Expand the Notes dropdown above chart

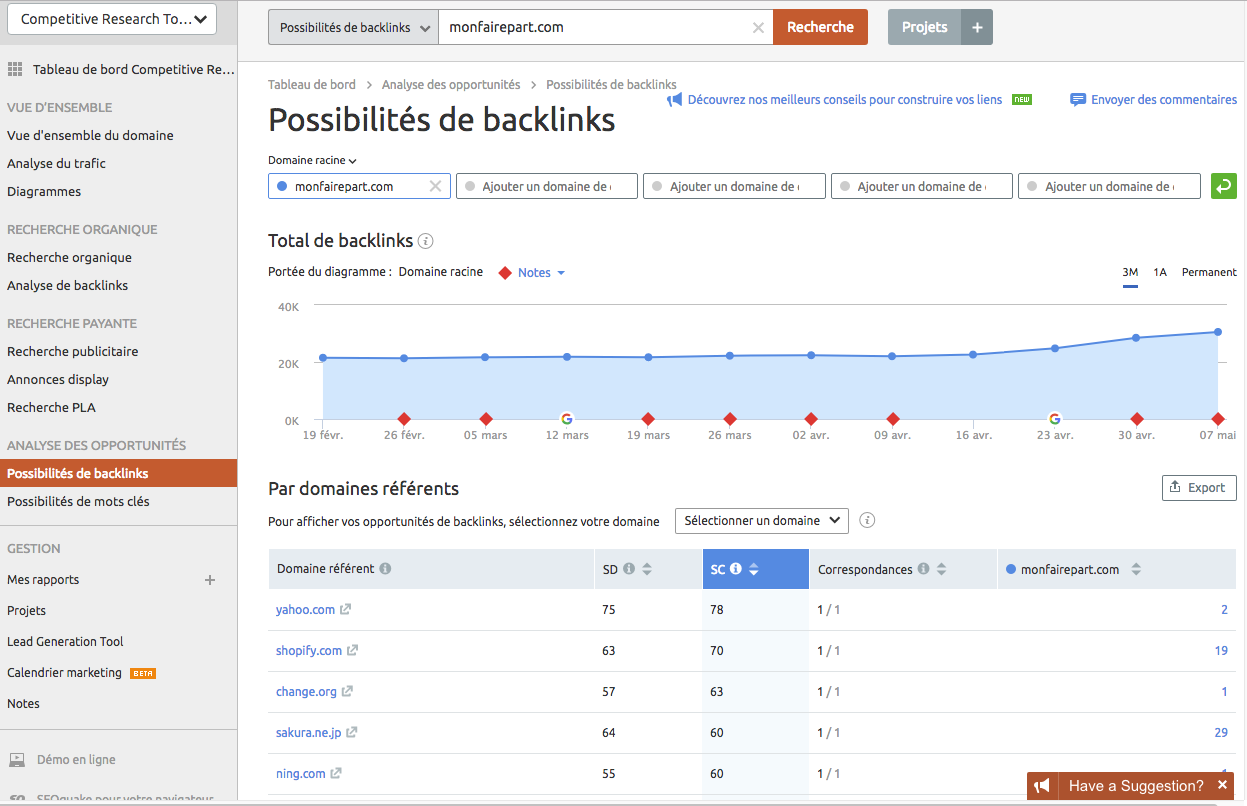coord(541,273)
